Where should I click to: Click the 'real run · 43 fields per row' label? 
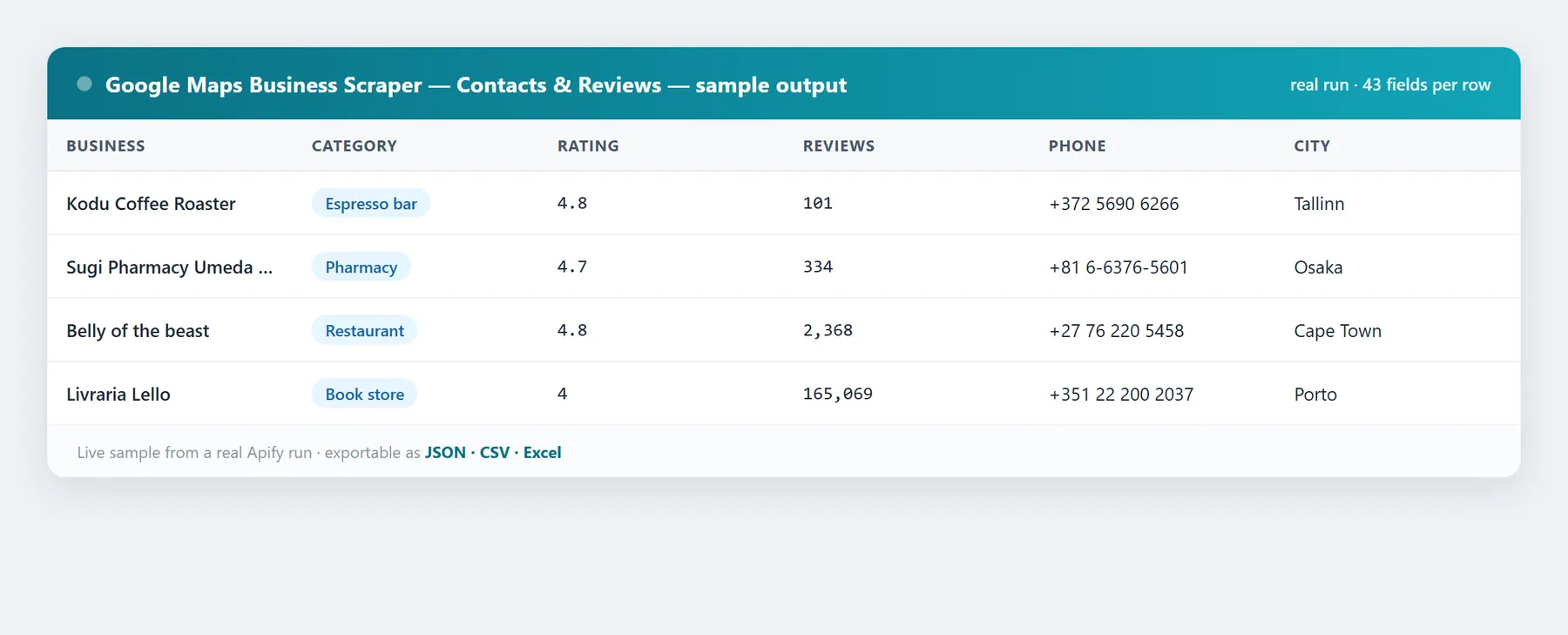[x=1390, y=84]
